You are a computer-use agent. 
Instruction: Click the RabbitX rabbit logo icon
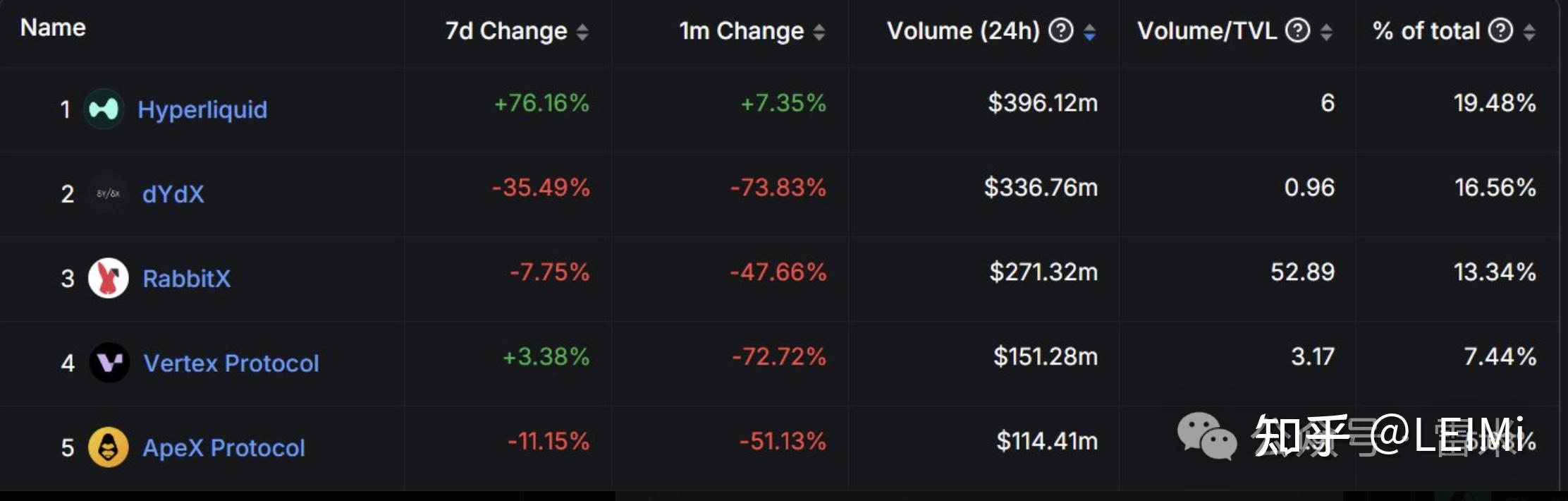(108, 278)
